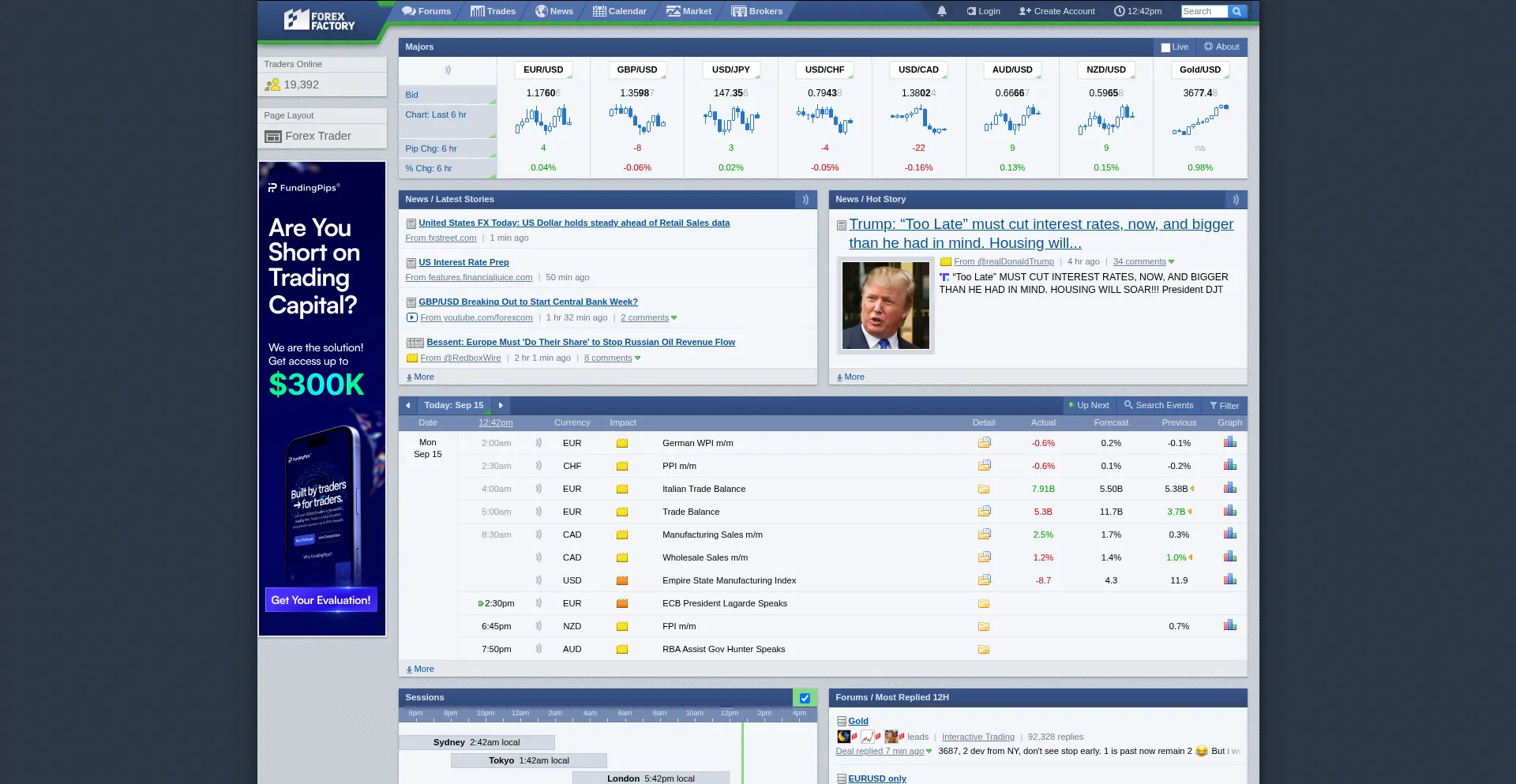This screenshot has width=1516, height=784.
Task: Click USD/JPY pair label
Action: tap(730, 69)
